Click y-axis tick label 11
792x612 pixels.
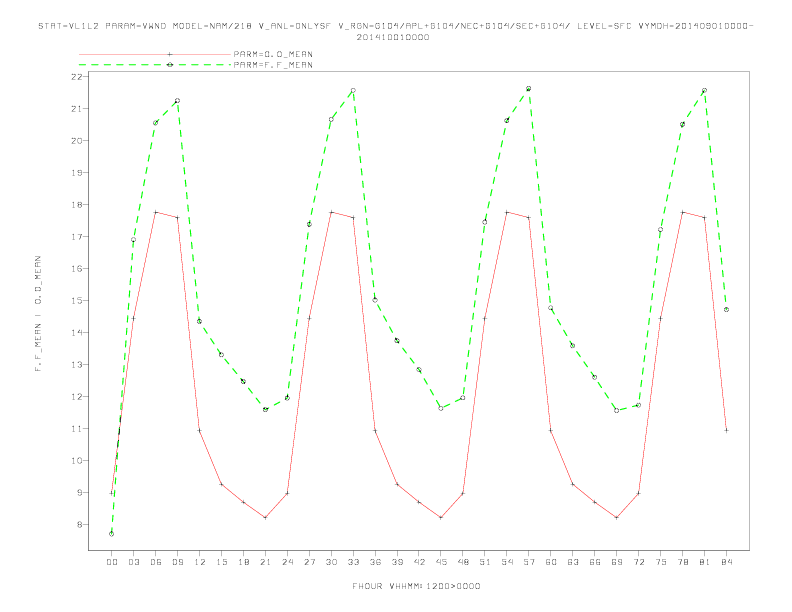tap(77, 429)
